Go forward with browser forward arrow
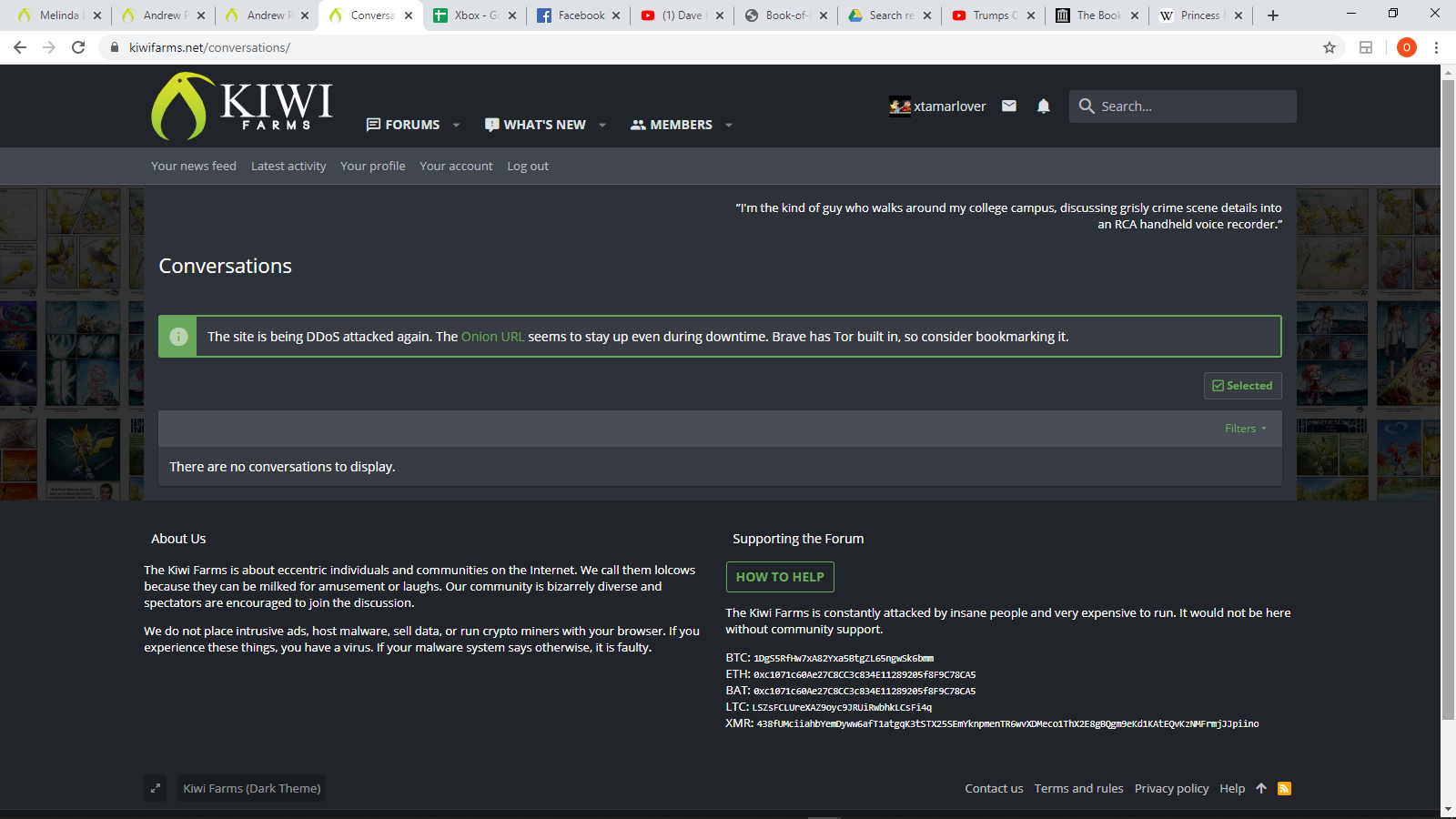1456x819 pixels. click(x=49, y=47)
